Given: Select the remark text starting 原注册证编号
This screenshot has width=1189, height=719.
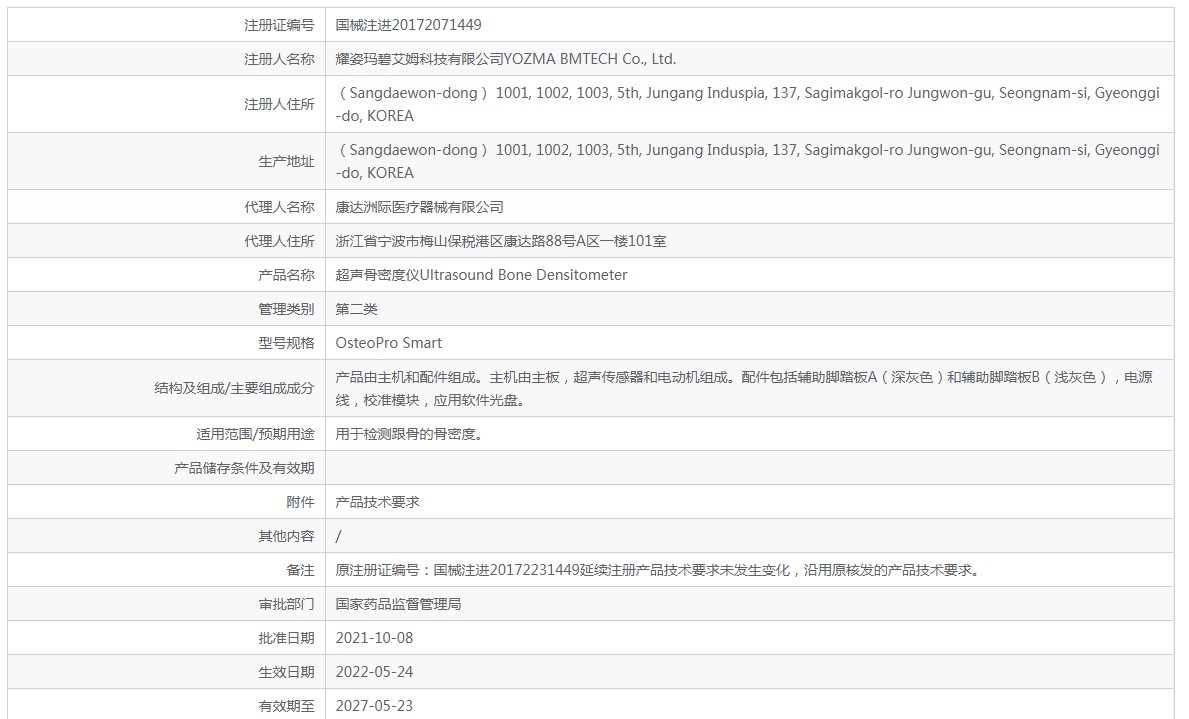Looking at the screenshot, I should point(659,570).
